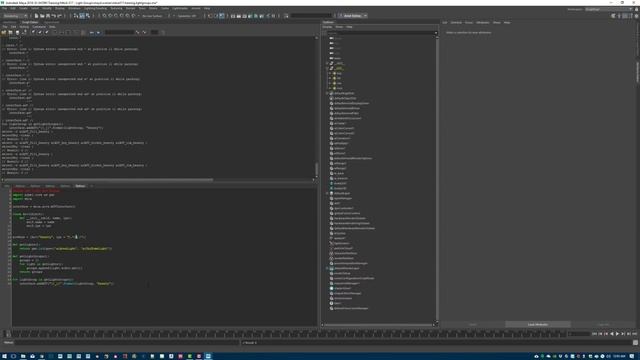
Task: Click Open Script icon in Script Editor toolbar
Action: click(4, 32)
